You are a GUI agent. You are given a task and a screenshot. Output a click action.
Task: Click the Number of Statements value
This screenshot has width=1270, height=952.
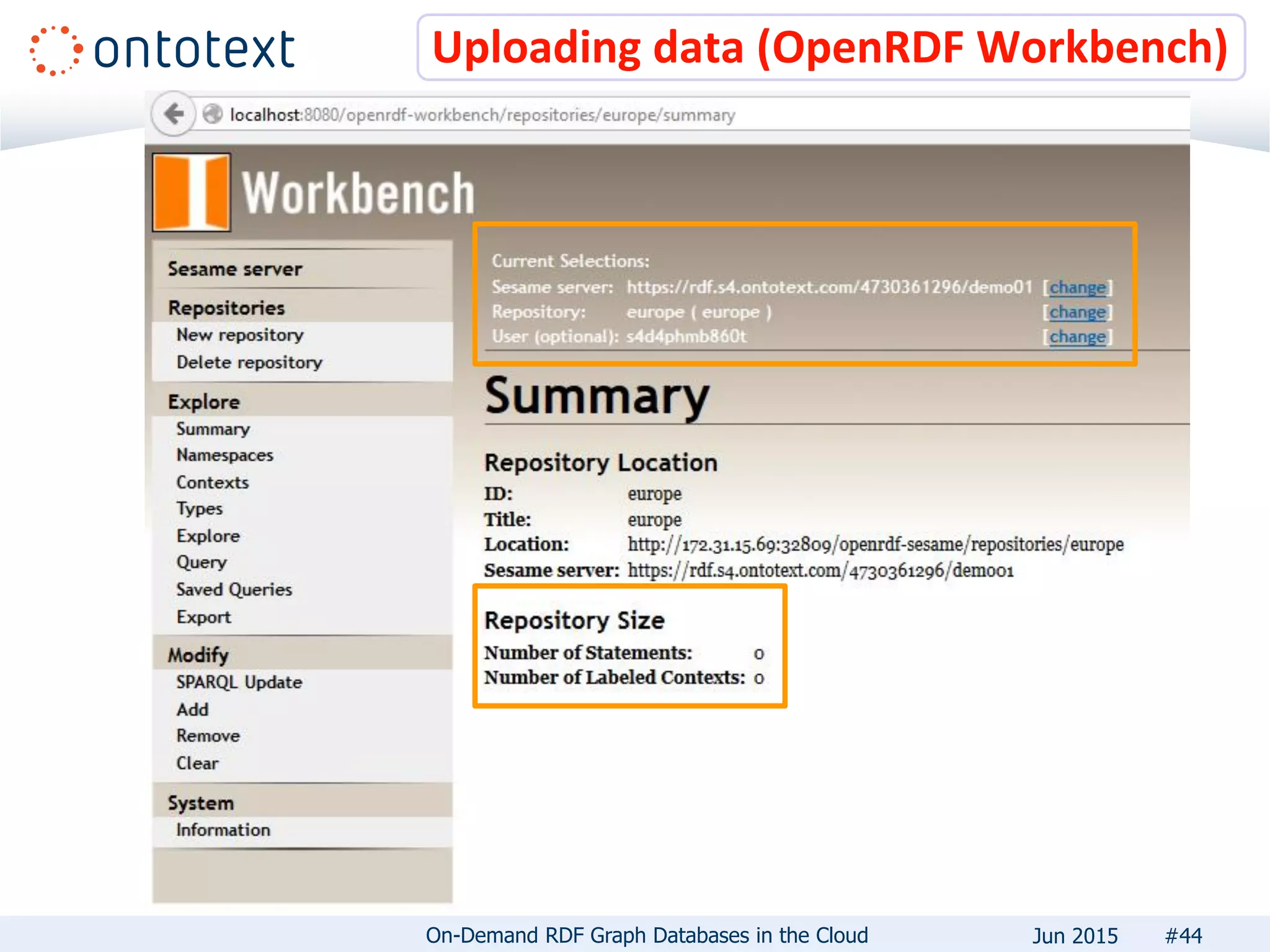759,654
